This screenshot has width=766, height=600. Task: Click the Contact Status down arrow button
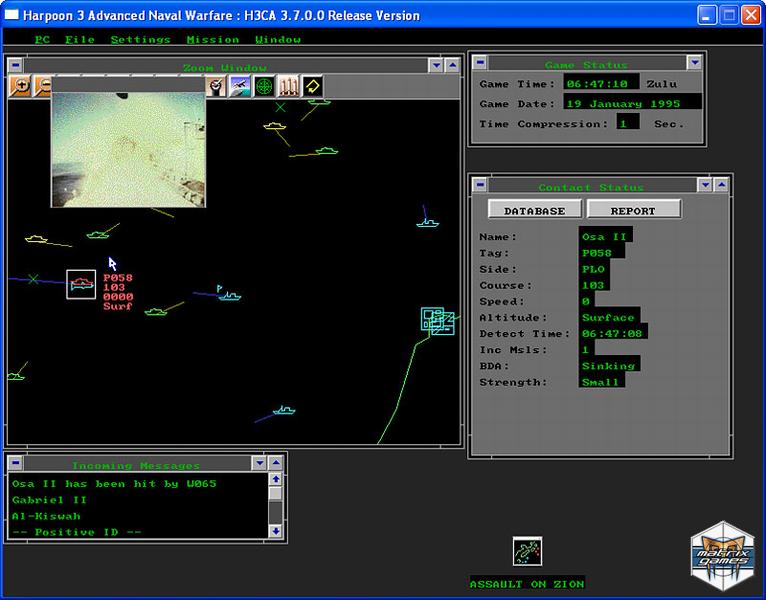point(706,186)
